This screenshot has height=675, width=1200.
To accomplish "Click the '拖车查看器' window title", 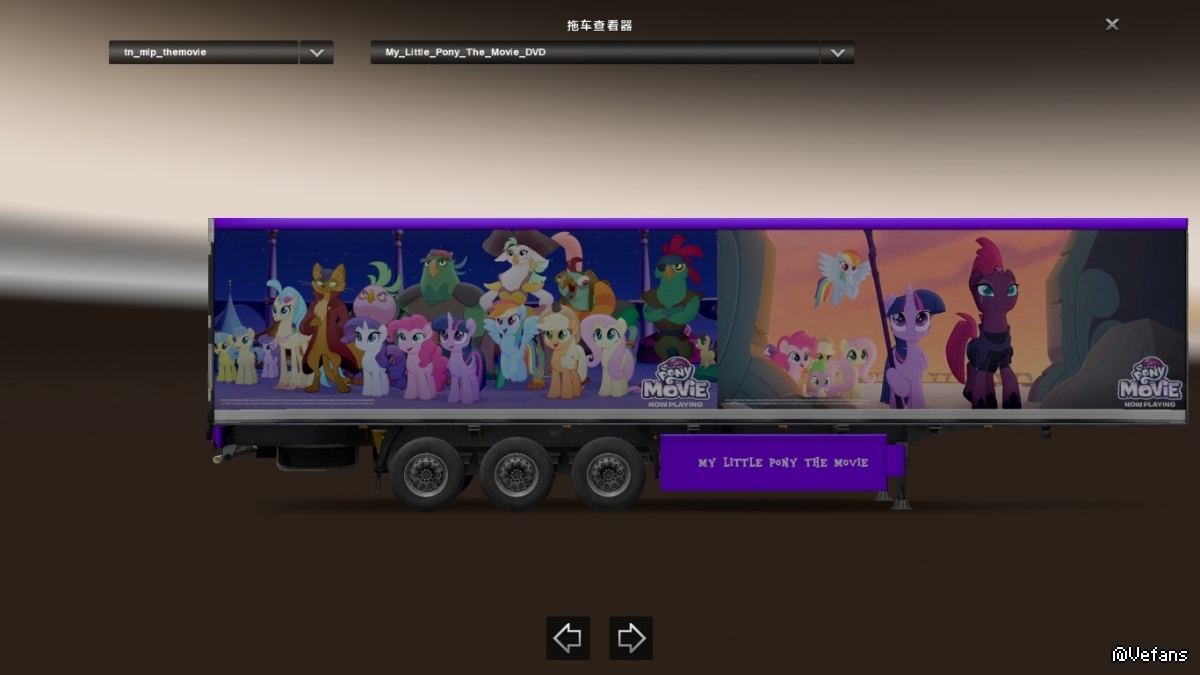I will (600, 25).
